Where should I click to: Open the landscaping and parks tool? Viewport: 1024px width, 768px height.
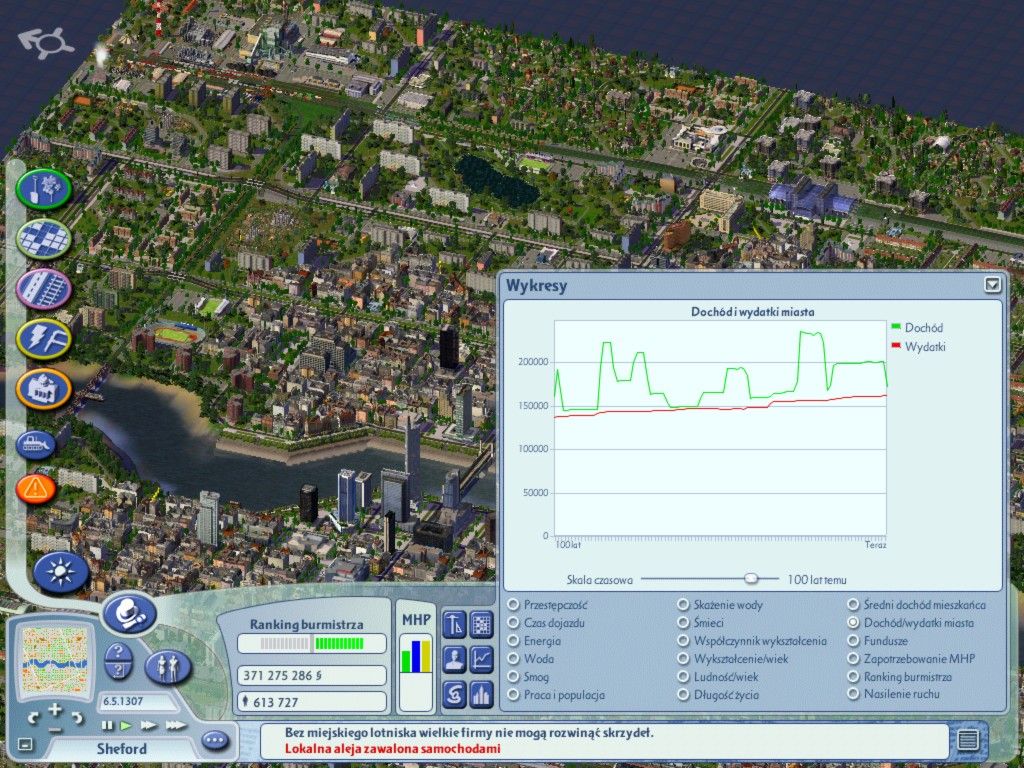[44, 189]
